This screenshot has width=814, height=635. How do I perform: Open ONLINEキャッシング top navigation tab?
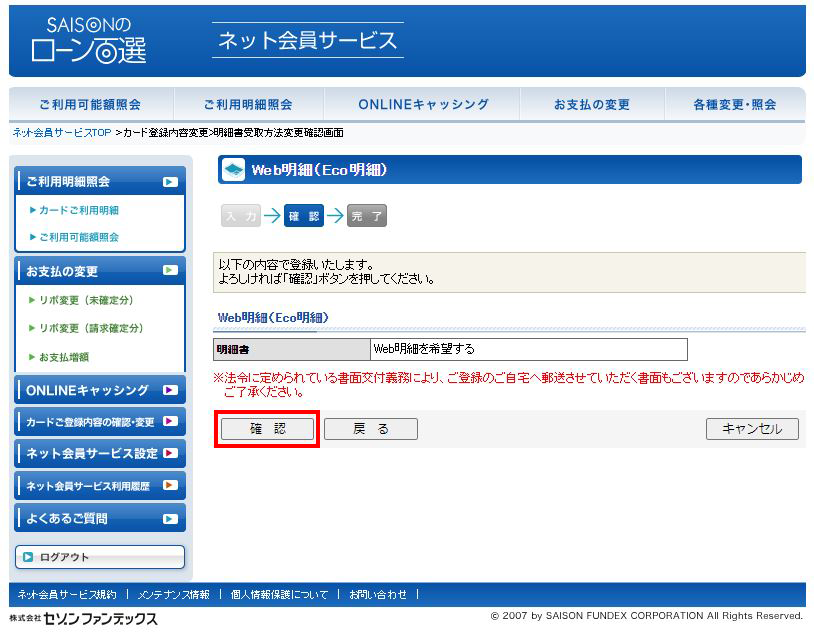pyautogui.click(x=423, y=104)
